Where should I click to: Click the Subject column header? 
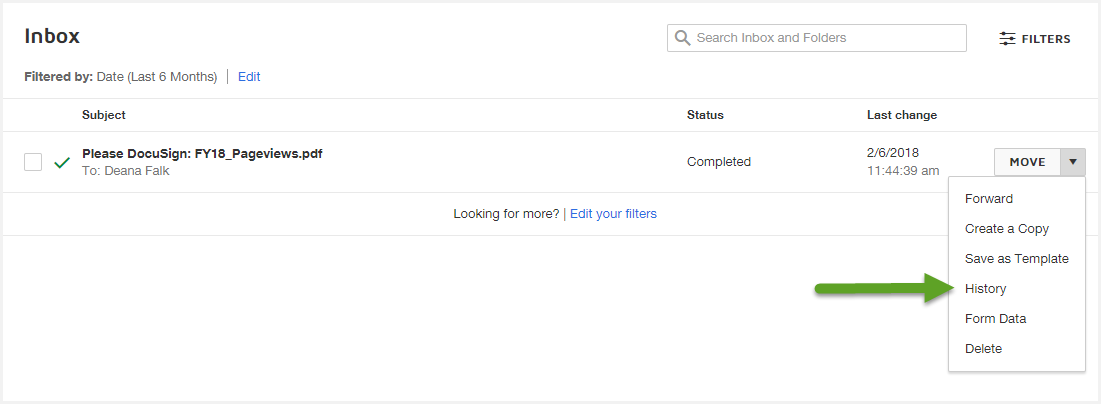tap(104, 115)
